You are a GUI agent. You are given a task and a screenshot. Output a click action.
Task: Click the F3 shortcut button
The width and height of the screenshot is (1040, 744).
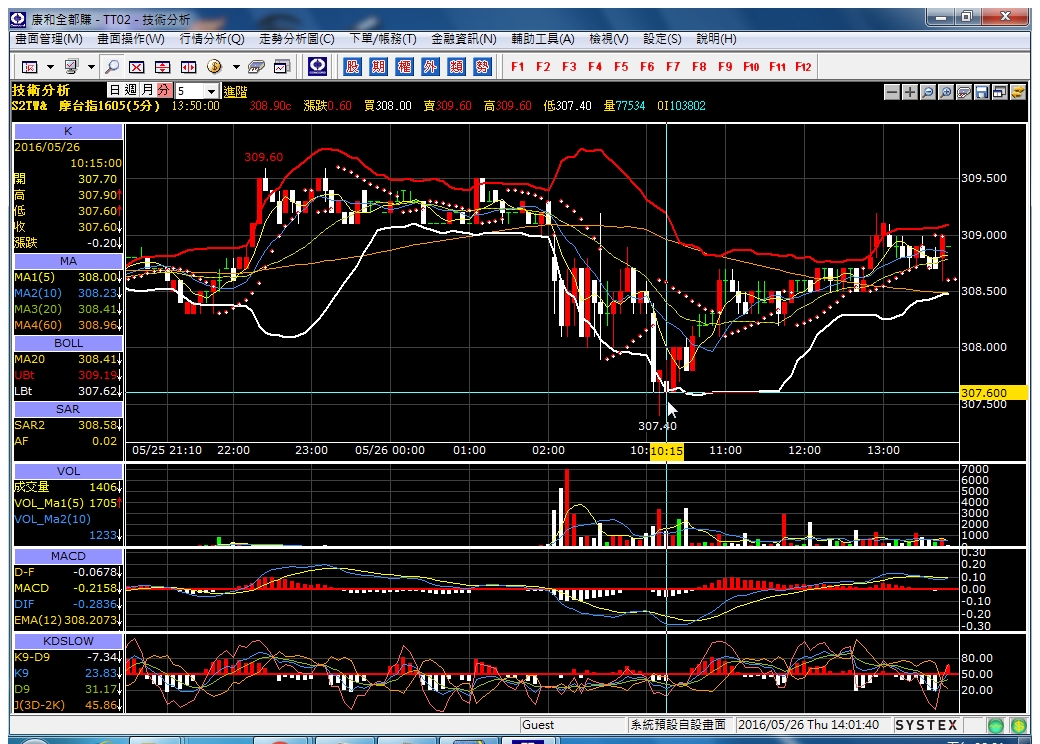pos(569,67)
